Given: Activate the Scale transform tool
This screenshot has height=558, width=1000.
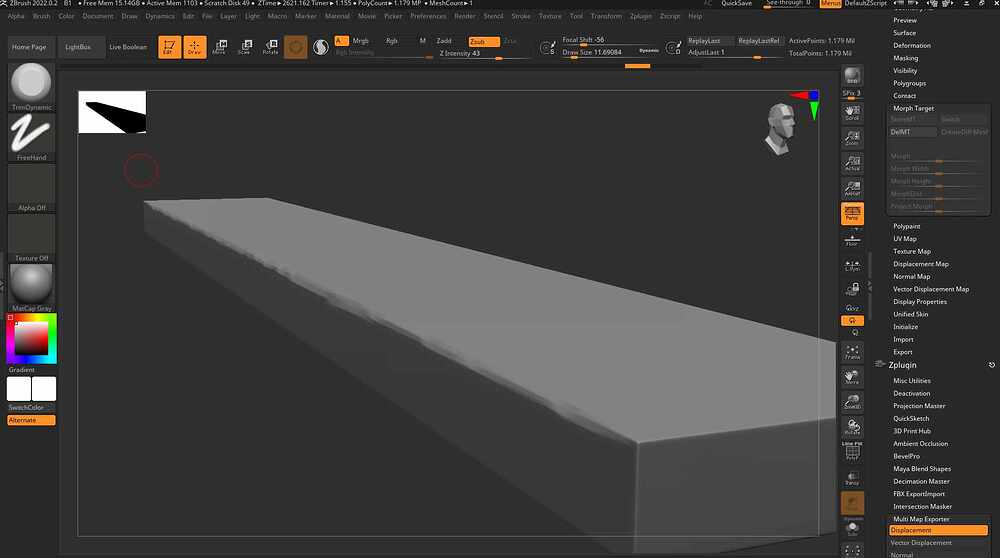Looking at the screenshot, I should pos(245,47).
